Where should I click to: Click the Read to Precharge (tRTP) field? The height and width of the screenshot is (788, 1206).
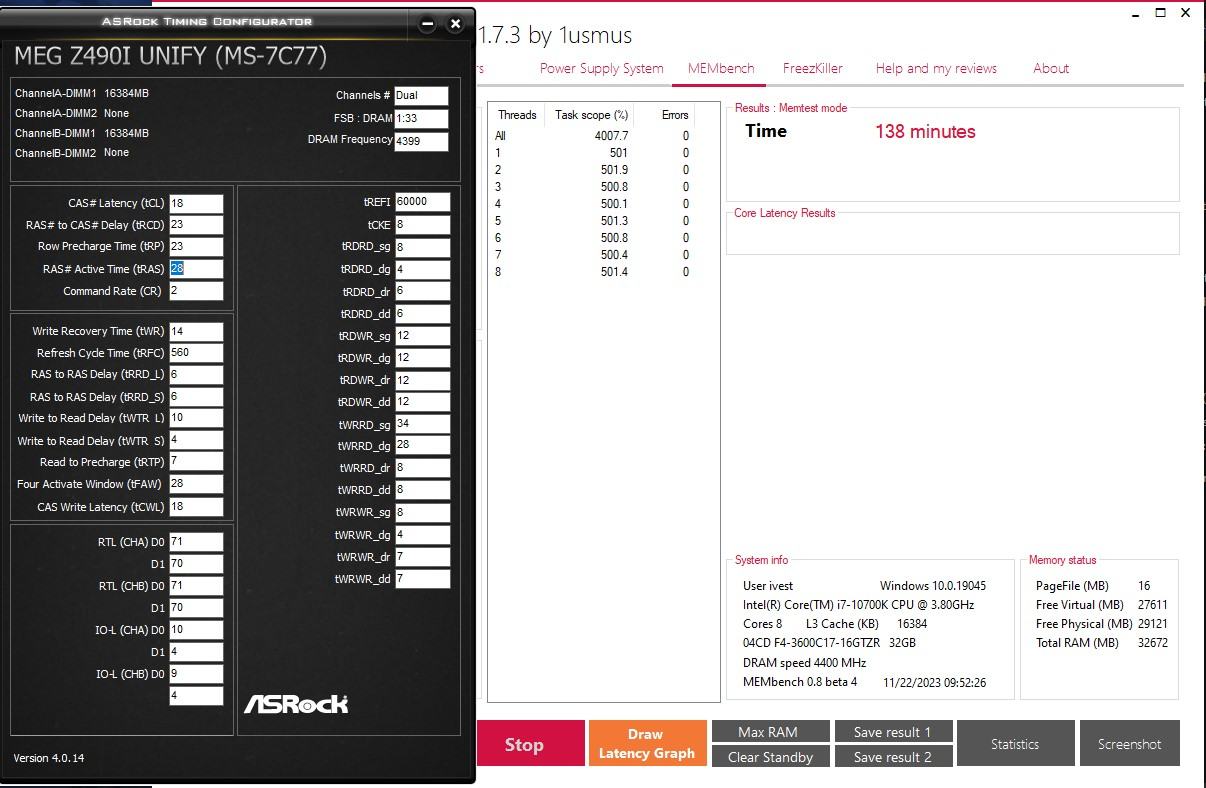click(196, 462)
